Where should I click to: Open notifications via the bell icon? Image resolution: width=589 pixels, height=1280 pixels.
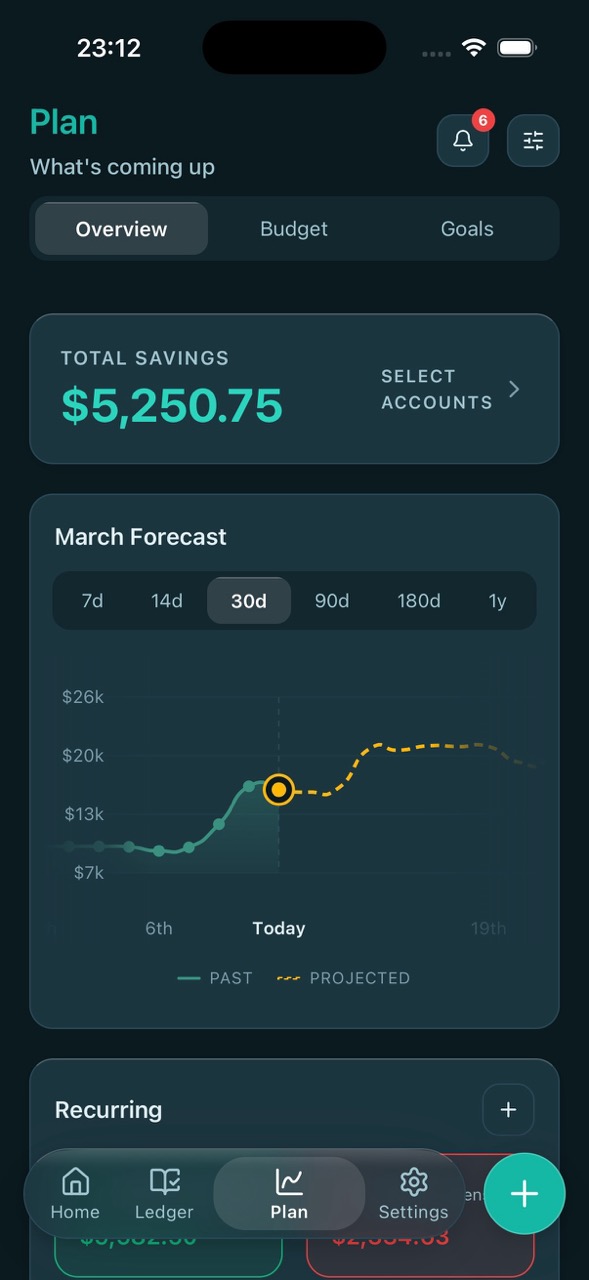[462, 140]
